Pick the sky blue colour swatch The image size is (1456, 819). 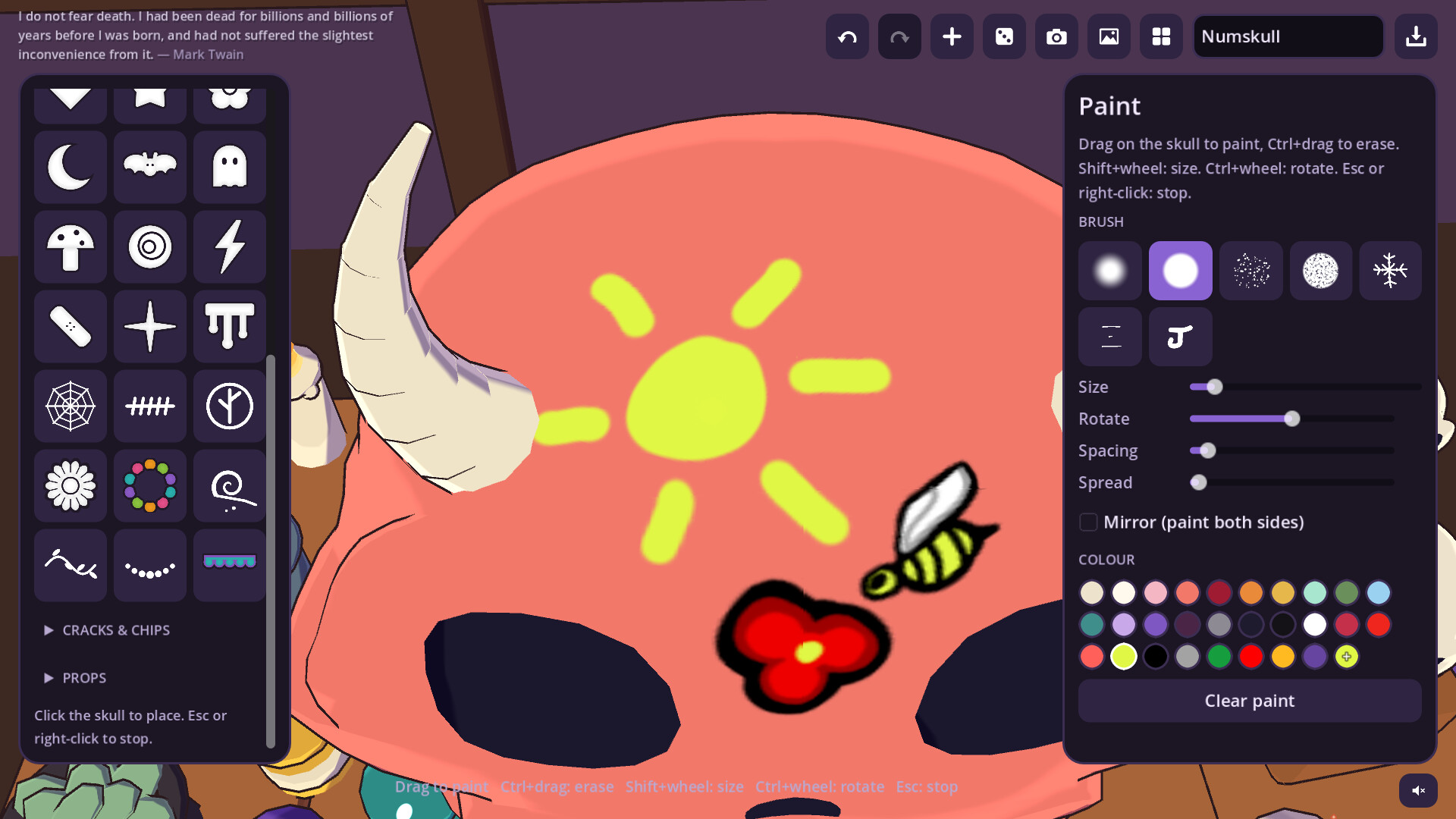click(x=1379, y=592)
